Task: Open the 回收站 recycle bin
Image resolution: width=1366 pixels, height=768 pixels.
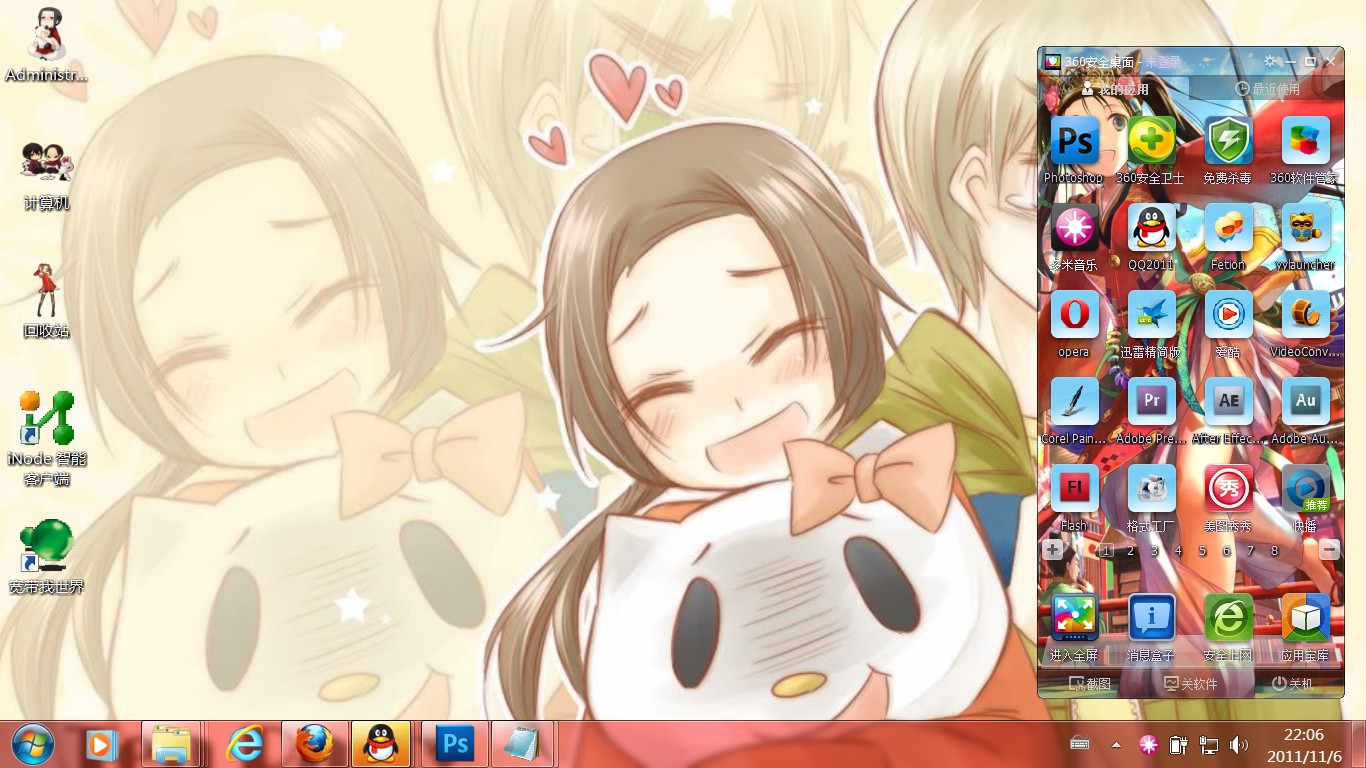Action: (46, 301)
